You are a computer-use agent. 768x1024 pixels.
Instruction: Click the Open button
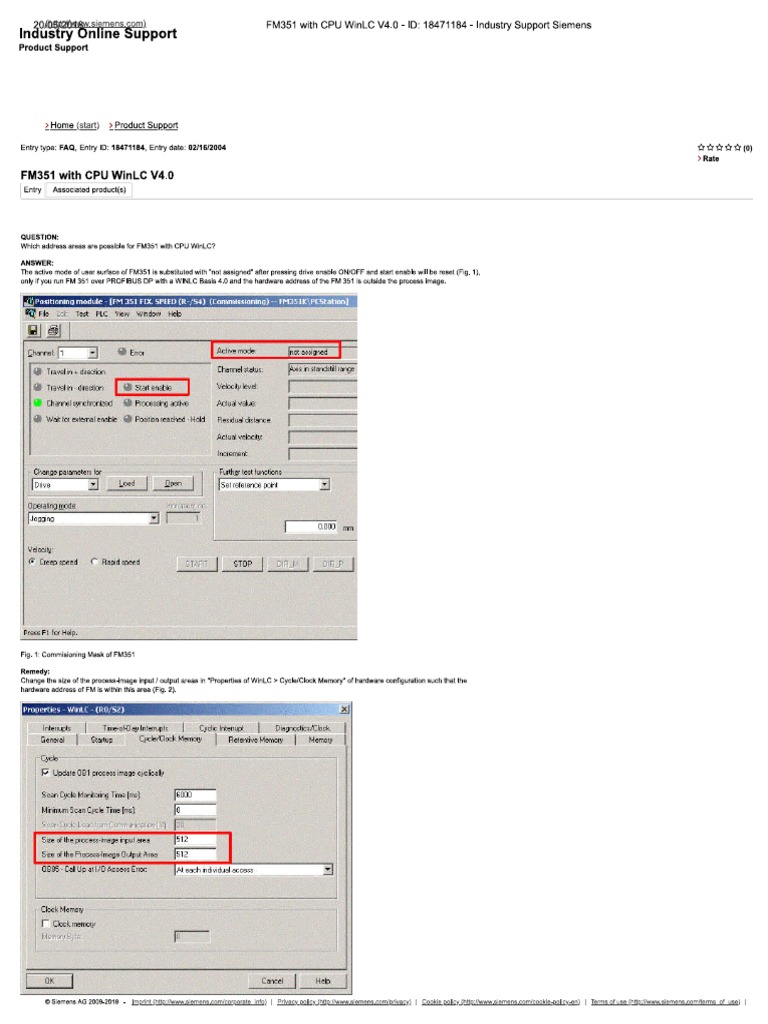(x=173, y=483)
